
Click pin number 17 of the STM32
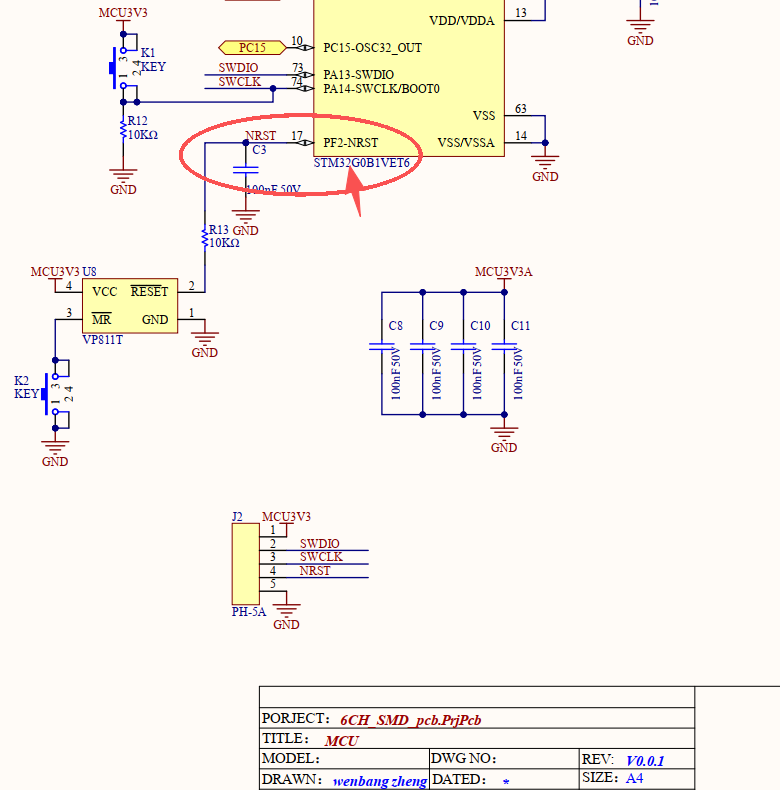[x=297, y=136]
